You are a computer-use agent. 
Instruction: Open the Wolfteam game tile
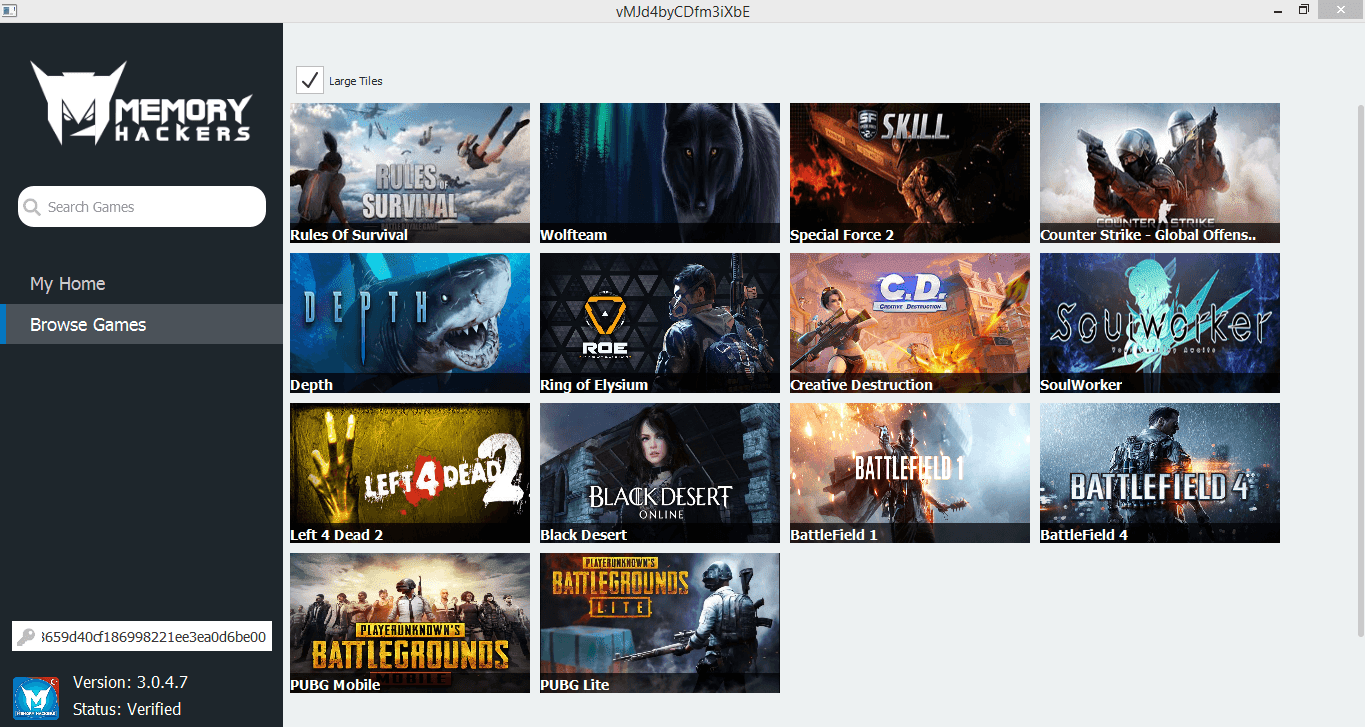[660, 173]
